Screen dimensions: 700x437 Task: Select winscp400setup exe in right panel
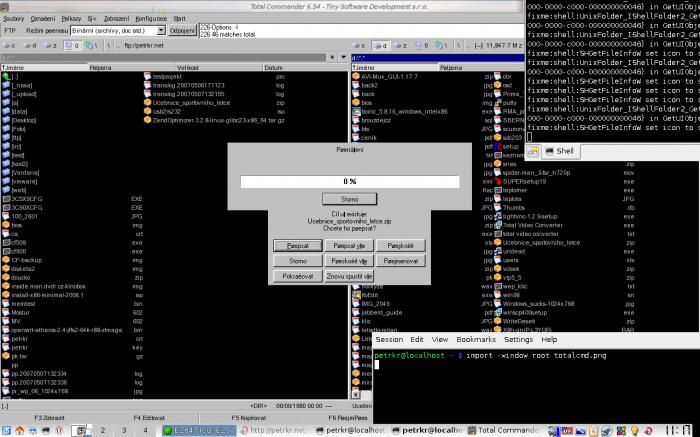coord(525,312)
